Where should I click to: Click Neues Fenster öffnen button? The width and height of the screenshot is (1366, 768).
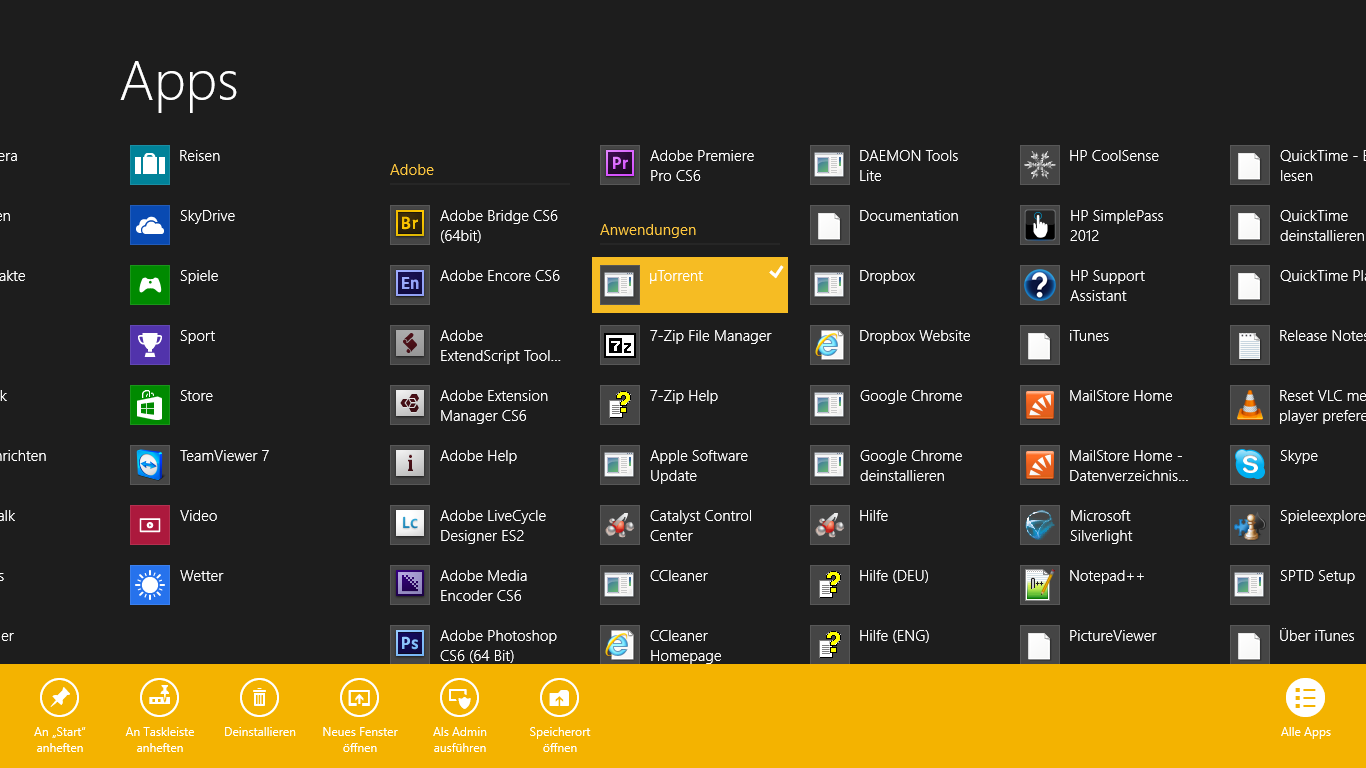point(360,717)
